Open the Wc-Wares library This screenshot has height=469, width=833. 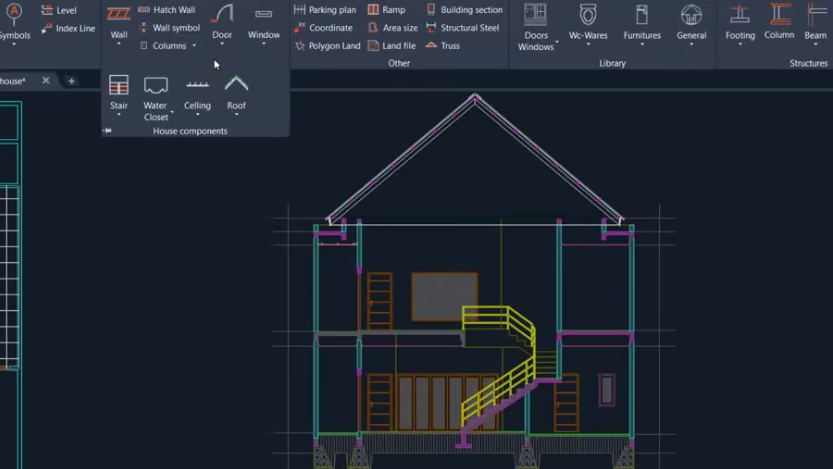pos(588,21)
